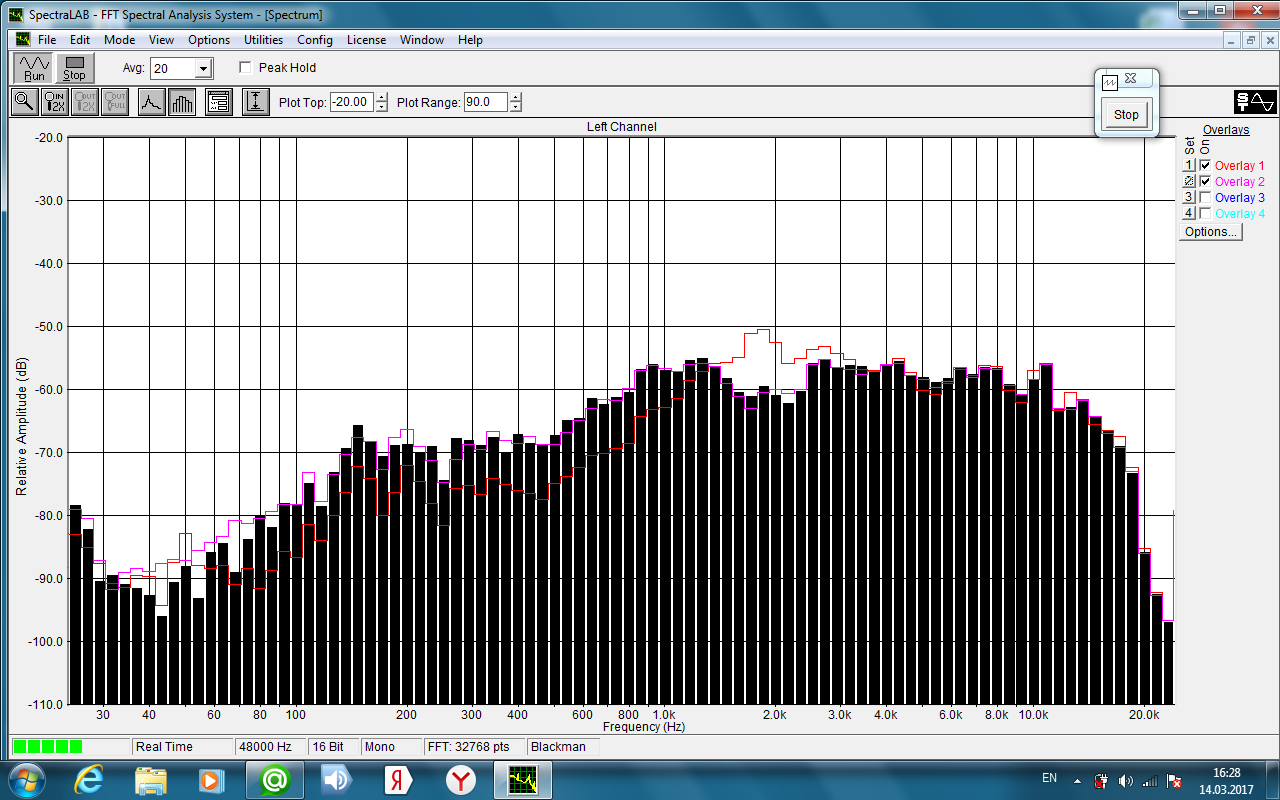Show hidden system tray icons

1077,780
